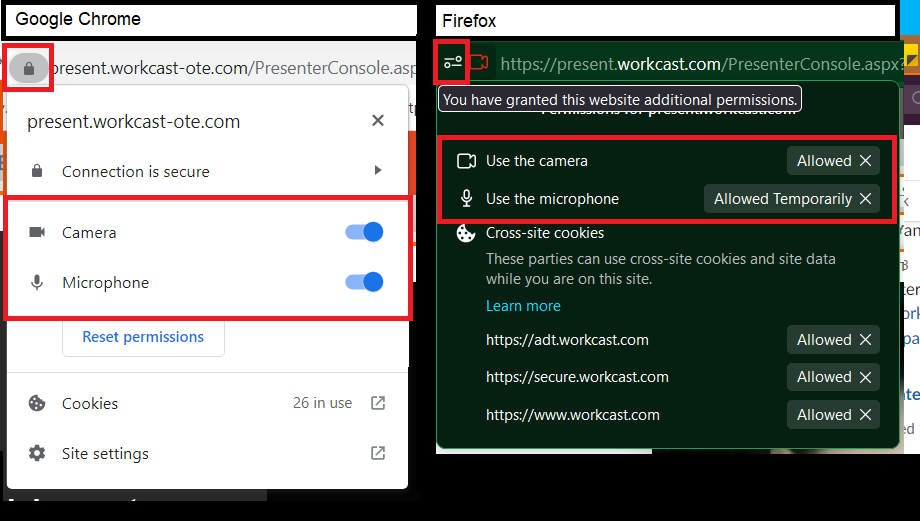Screen dimensions: 920x521
Task: Click the Cross-site cookies cookie icon
Action: click(466, 233)
